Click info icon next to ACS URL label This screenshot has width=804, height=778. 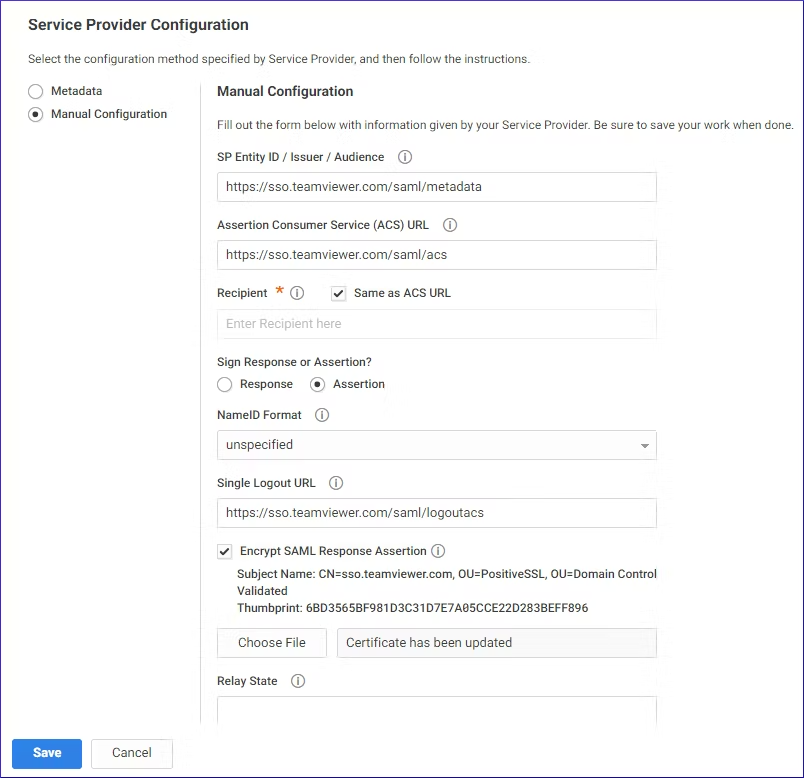point(450,225)
